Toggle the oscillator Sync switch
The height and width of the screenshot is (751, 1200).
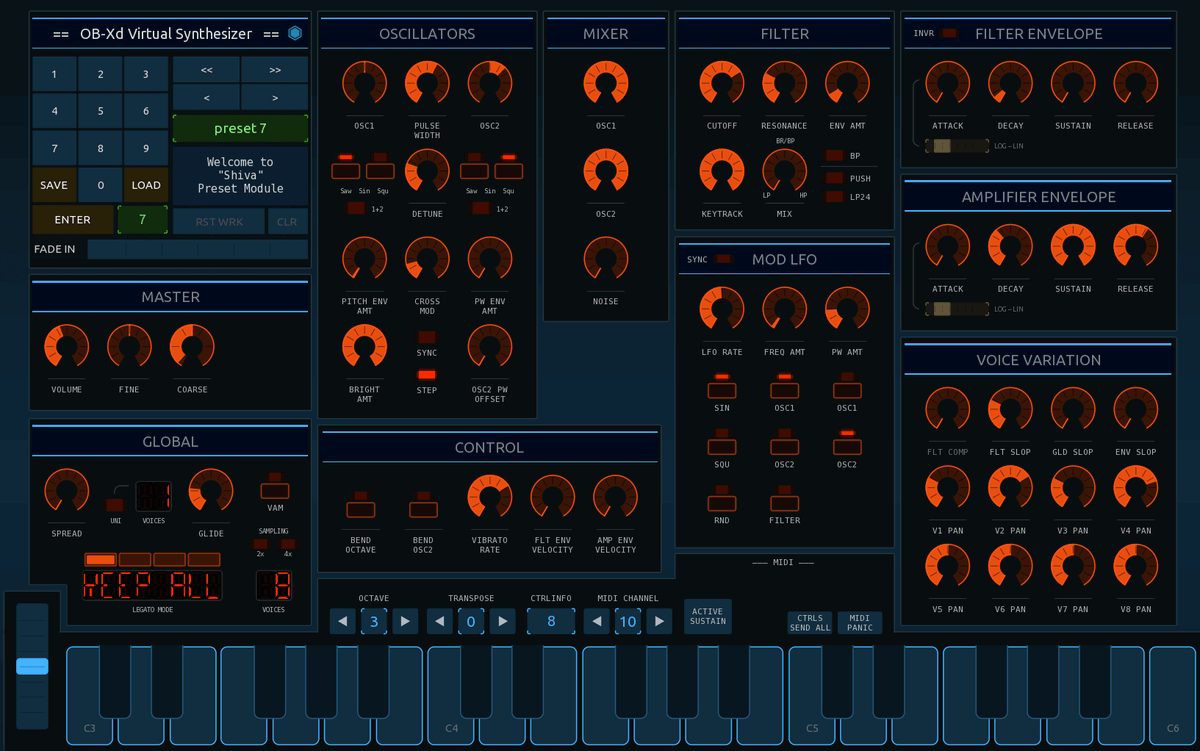[x=427, y=338]
